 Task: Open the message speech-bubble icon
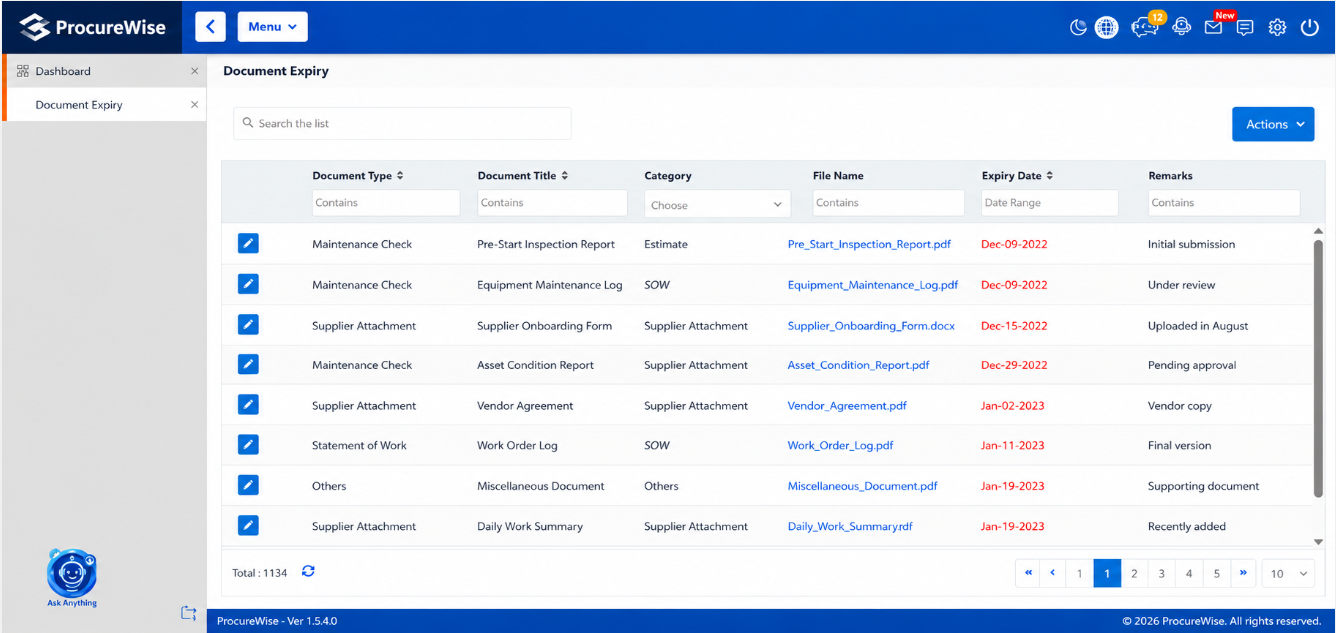click(1245, 28)
